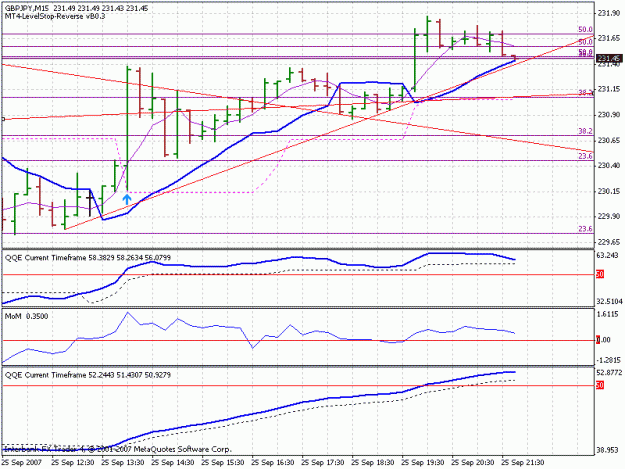This screenshot has width=625, height=469.
Task: Click the 25 Sep 12:30 time label
Action: point(73,463)
